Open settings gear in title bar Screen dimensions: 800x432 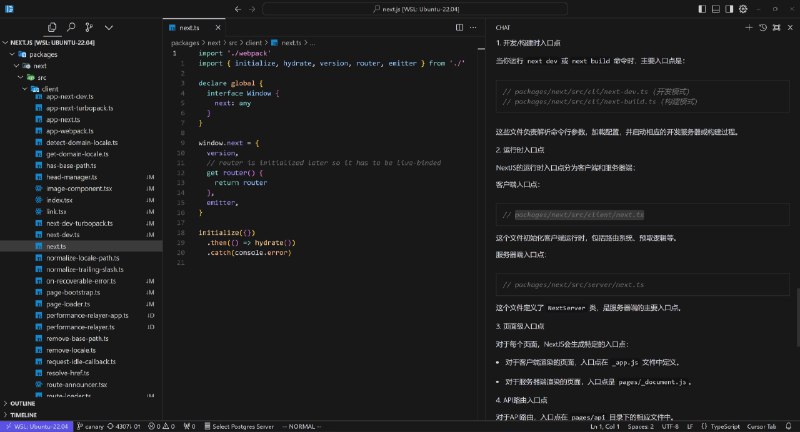tap(743, 9)
